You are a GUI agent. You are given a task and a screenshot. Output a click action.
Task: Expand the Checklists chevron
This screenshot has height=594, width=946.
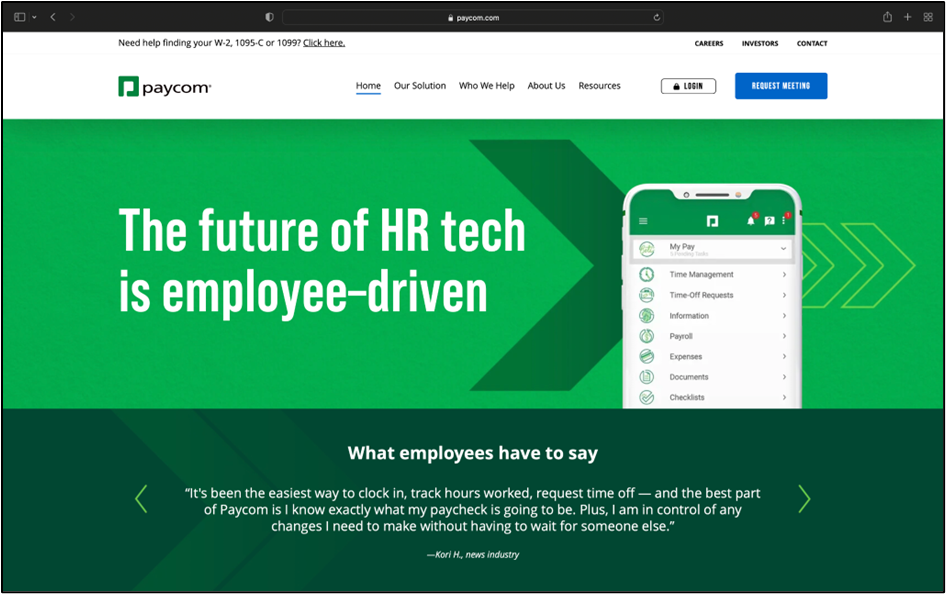click(784, 397)
